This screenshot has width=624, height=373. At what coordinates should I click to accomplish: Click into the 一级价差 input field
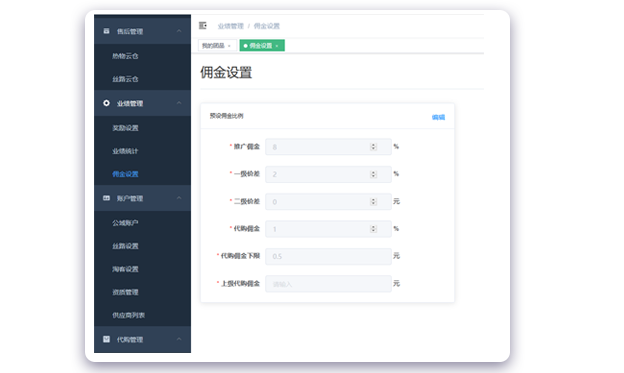(328, 174)
